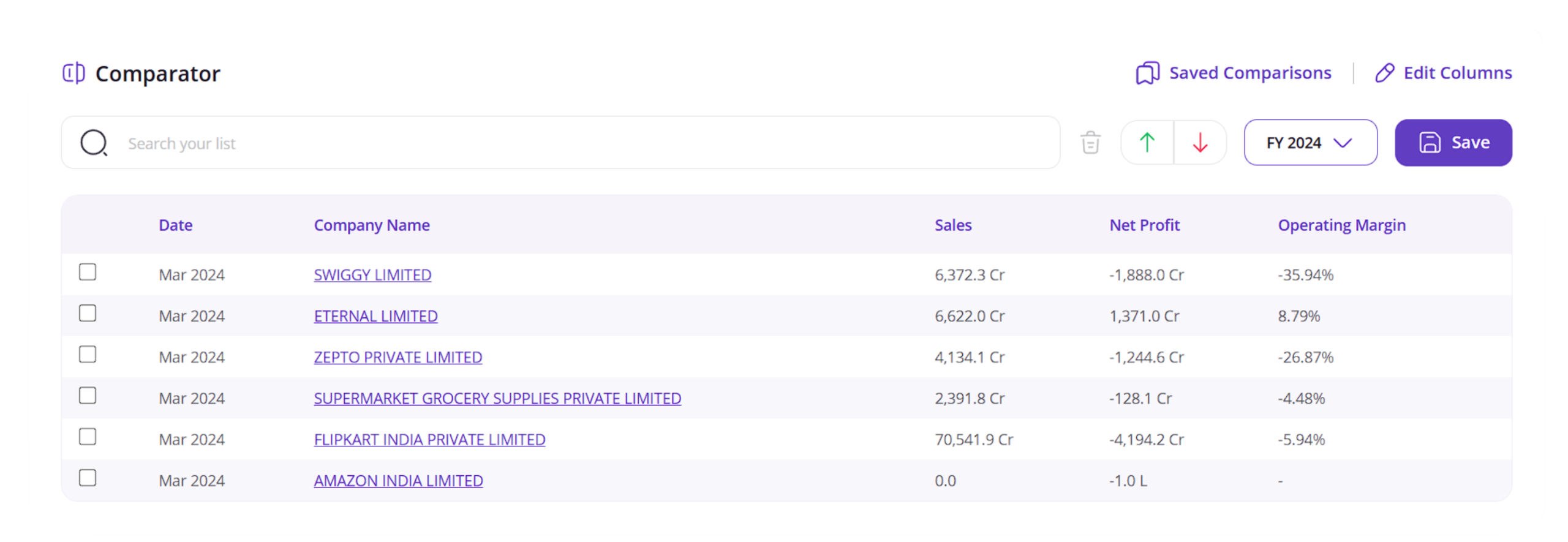This screenshot has width=1568, height=542.
Task: Click Swiggy sales value 6,372.3 Cr
Action: pos(969,275)
